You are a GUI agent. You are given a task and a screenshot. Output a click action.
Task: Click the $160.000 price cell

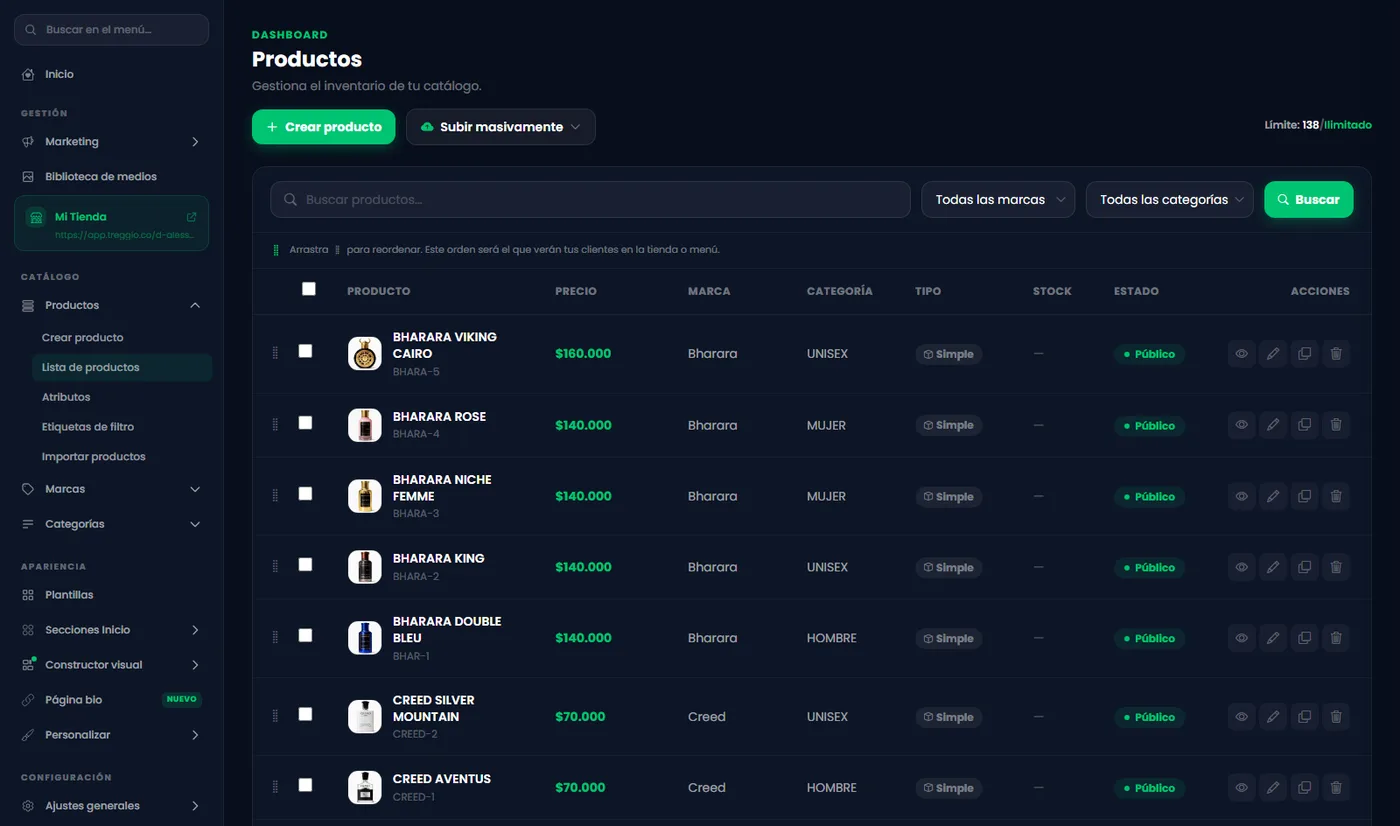tap(583, 354)
